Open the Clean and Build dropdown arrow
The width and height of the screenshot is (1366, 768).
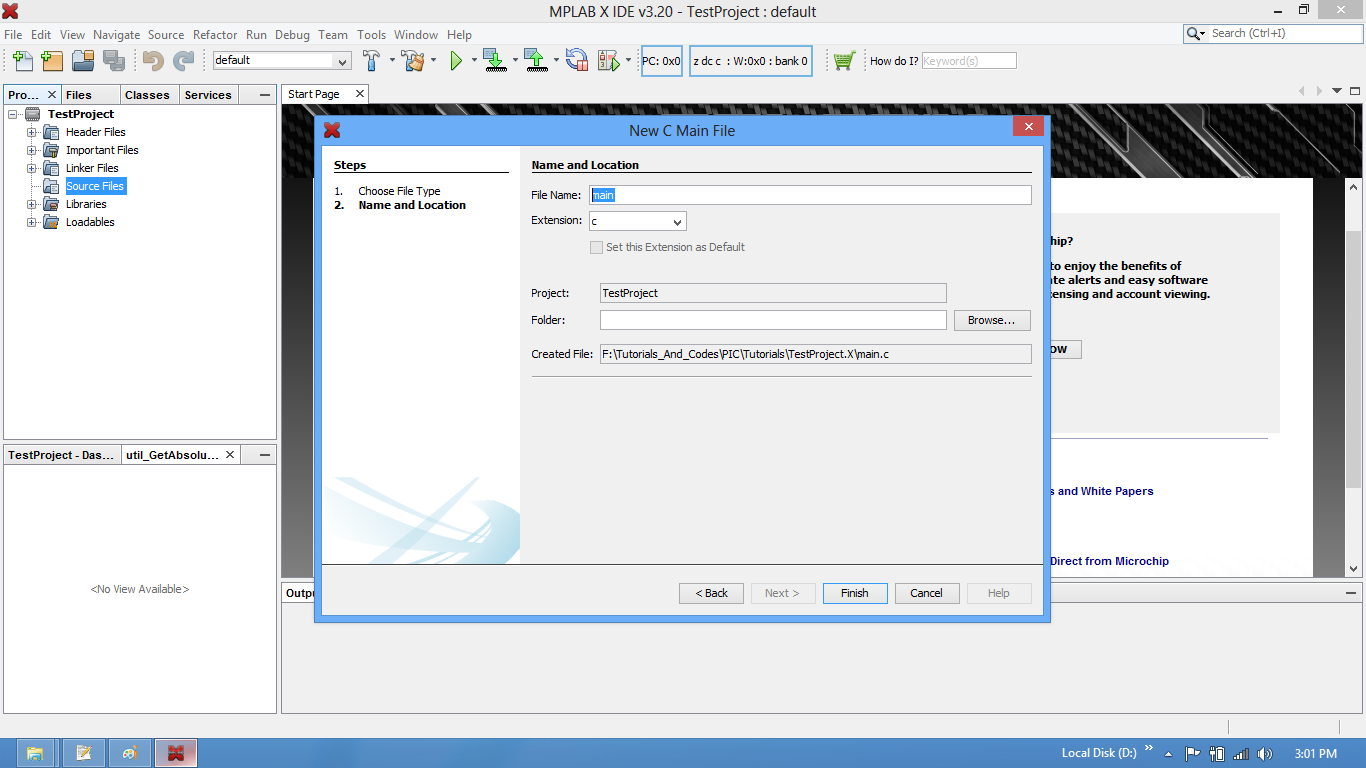pos(434,61)
